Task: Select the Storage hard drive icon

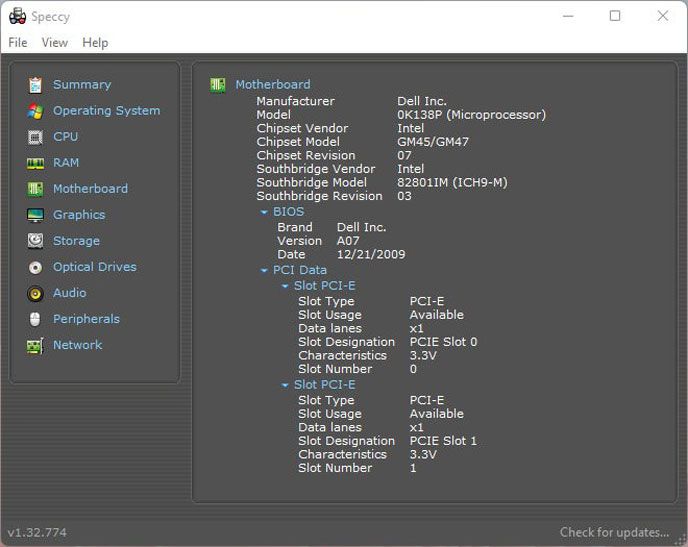Action: point(36,241)
